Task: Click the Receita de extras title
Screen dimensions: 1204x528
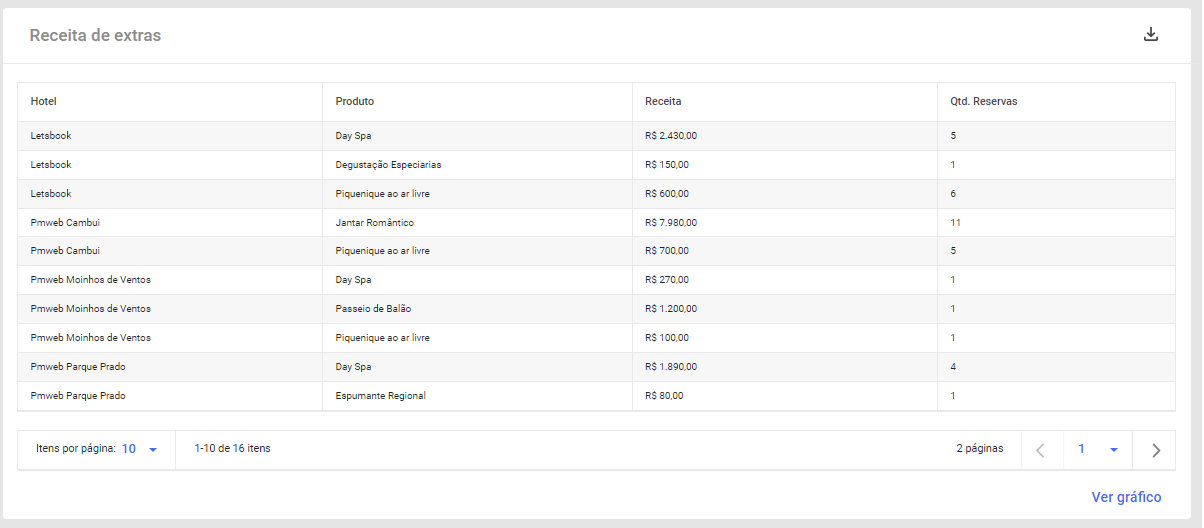Action: (95, 36)
